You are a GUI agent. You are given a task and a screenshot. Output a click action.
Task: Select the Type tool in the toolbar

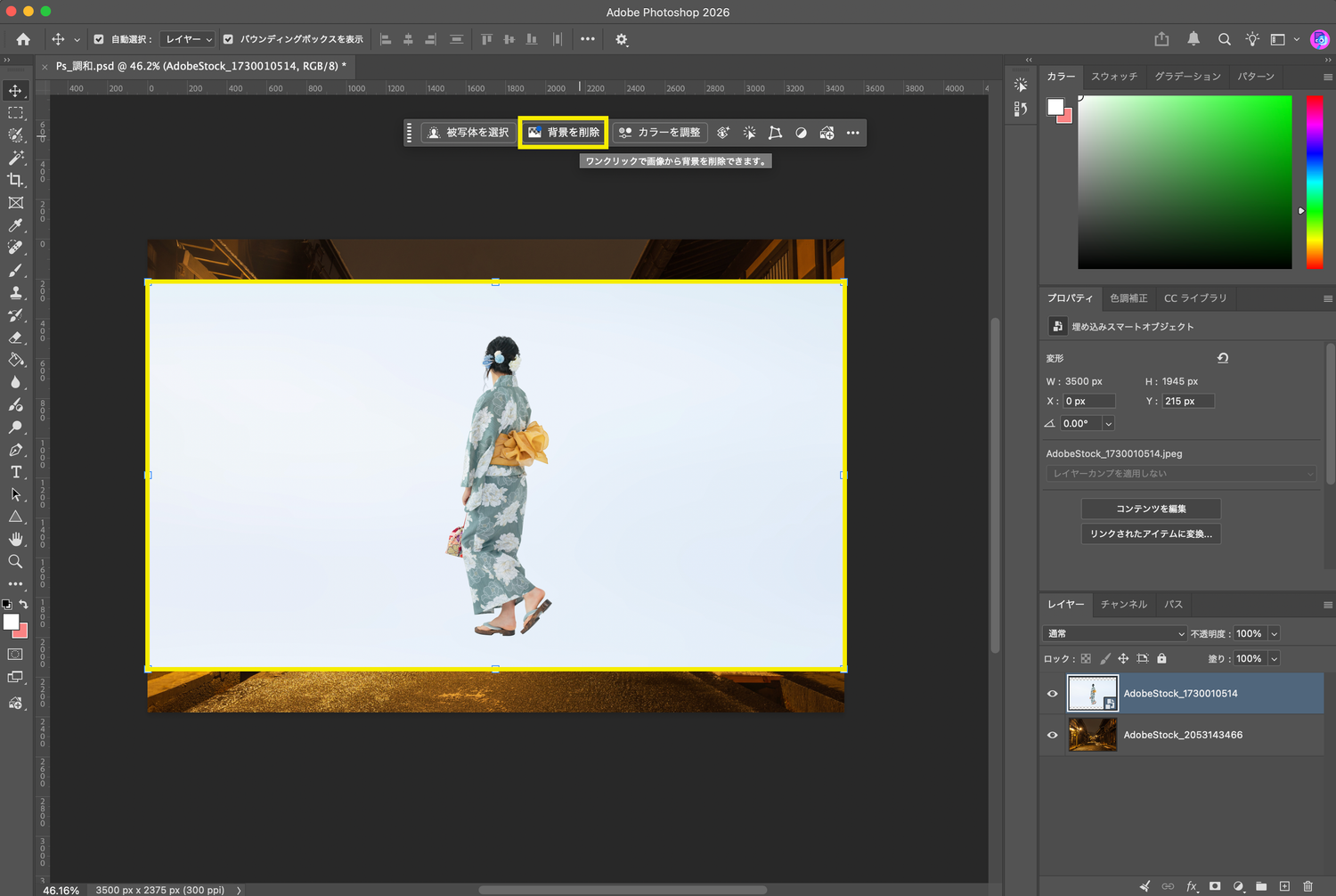pos(16,472)
